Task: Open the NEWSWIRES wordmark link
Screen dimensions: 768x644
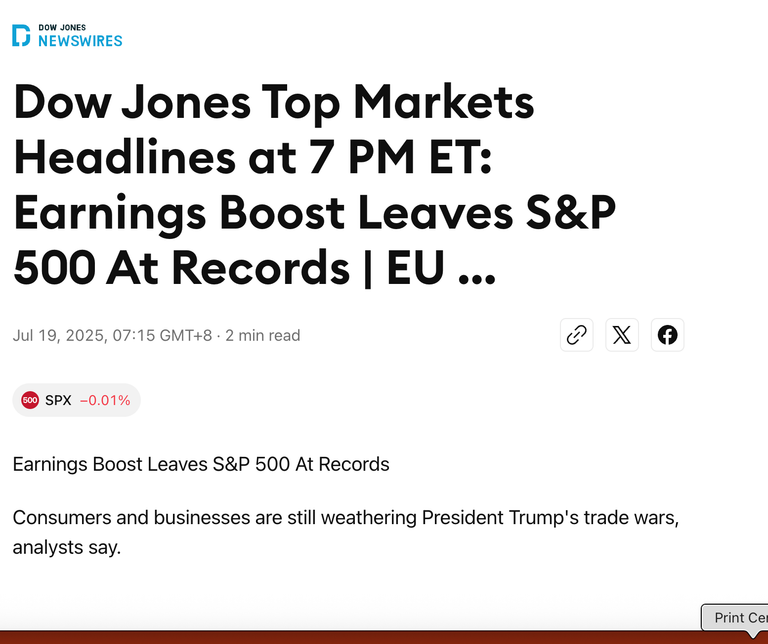Action: point(80,41)
